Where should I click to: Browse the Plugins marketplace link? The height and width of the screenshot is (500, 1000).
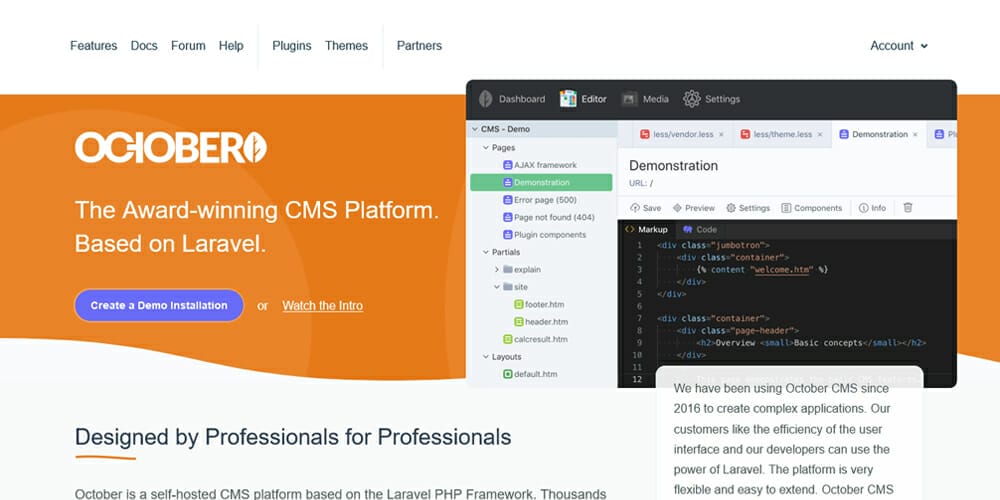(291, 46)
